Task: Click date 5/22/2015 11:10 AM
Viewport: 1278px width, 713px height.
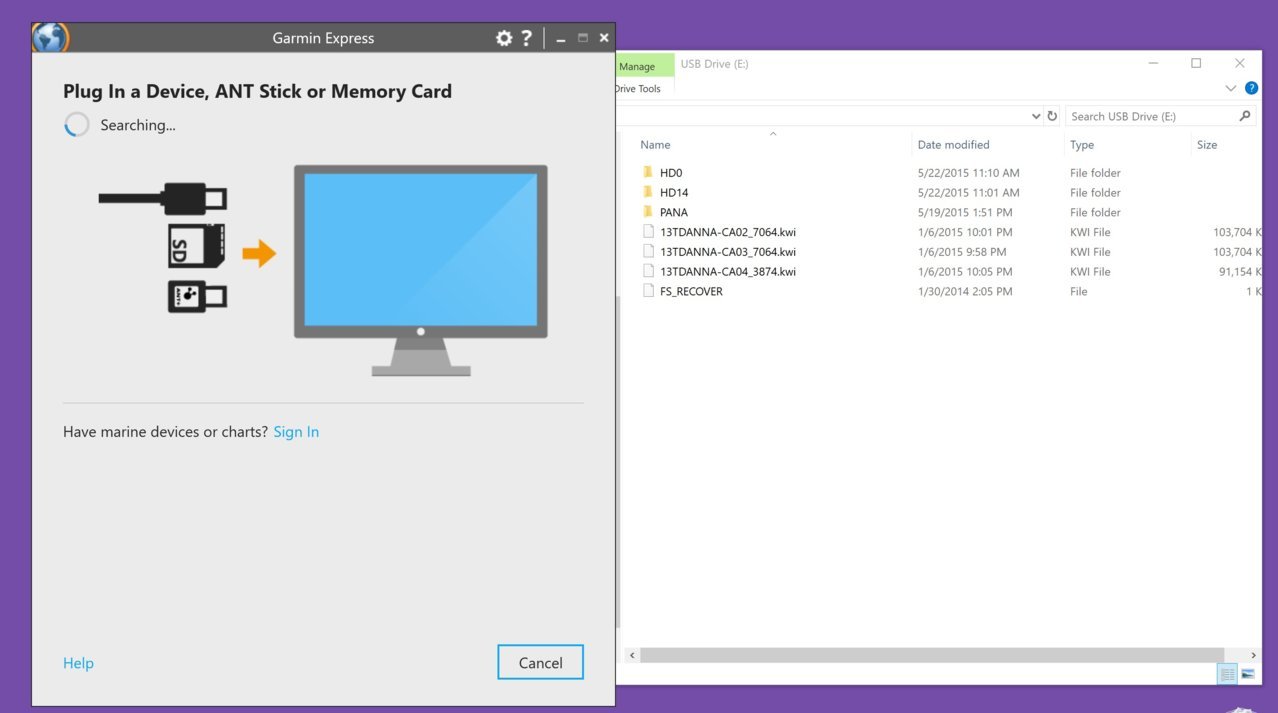Action: [969, 173]
